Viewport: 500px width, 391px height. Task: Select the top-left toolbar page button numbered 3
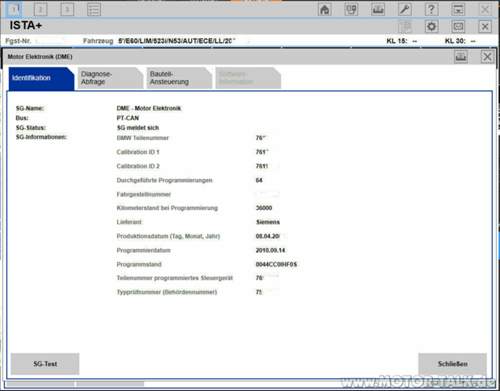click(x=67, y=9)
